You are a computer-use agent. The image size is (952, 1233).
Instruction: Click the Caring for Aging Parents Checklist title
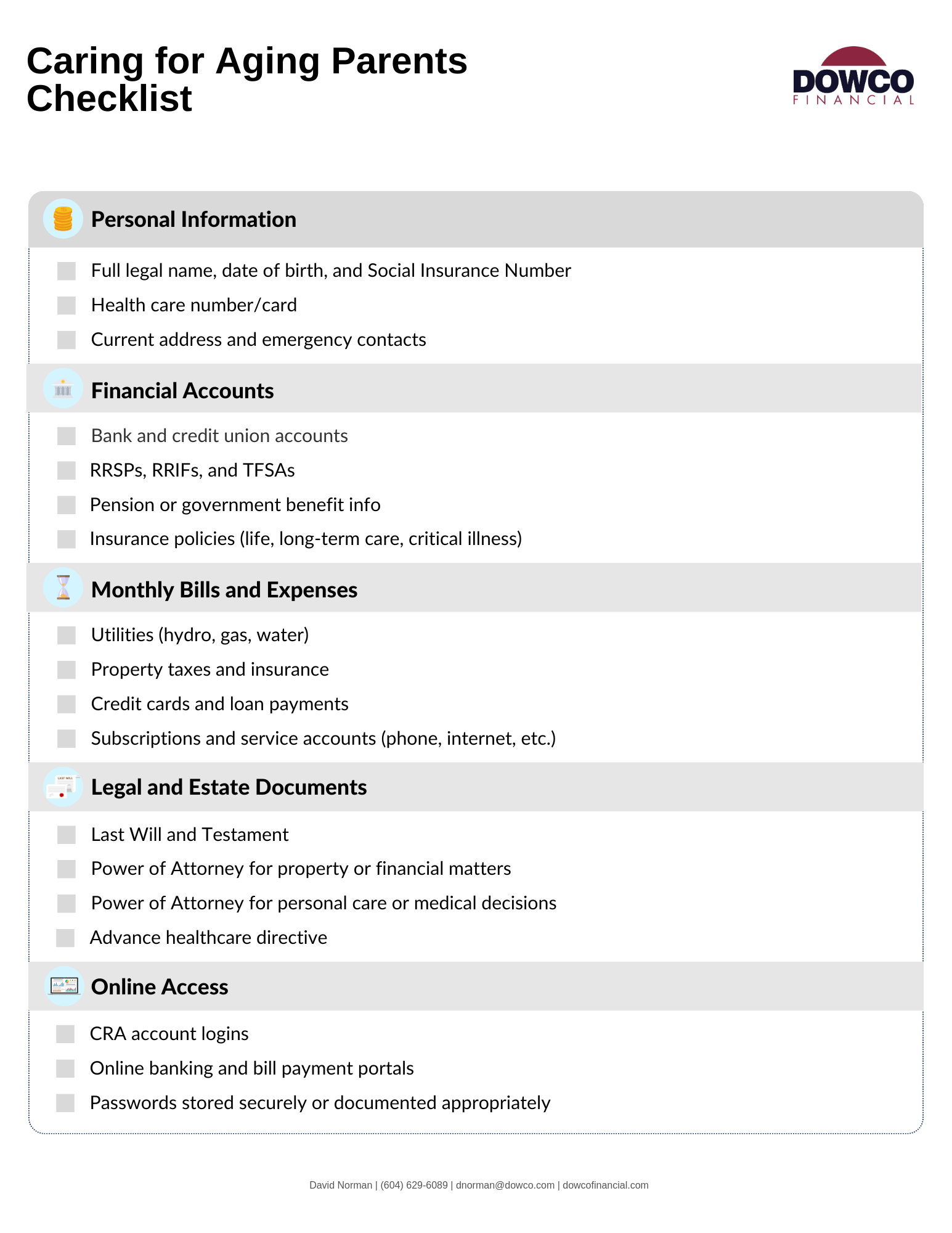point(246,80)
